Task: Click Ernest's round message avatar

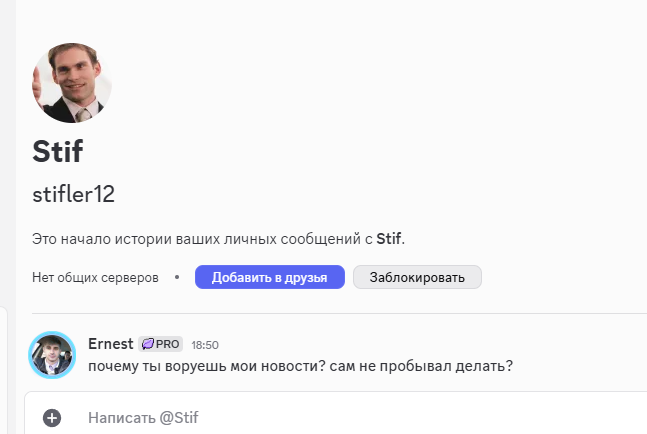Action: tap(52, 355)
